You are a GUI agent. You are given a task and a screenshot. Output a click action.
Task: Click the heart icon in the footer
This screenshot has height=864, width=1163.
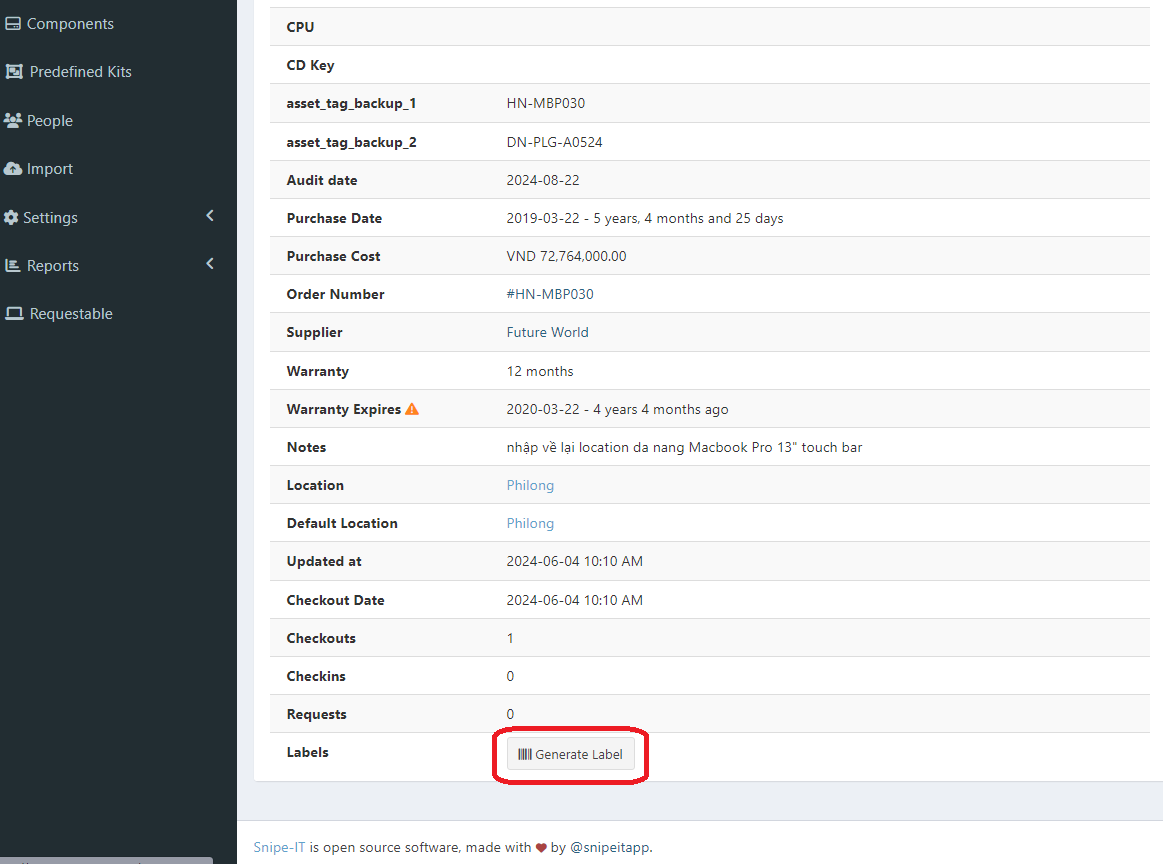pyautogui.click(x=541, y=848)
